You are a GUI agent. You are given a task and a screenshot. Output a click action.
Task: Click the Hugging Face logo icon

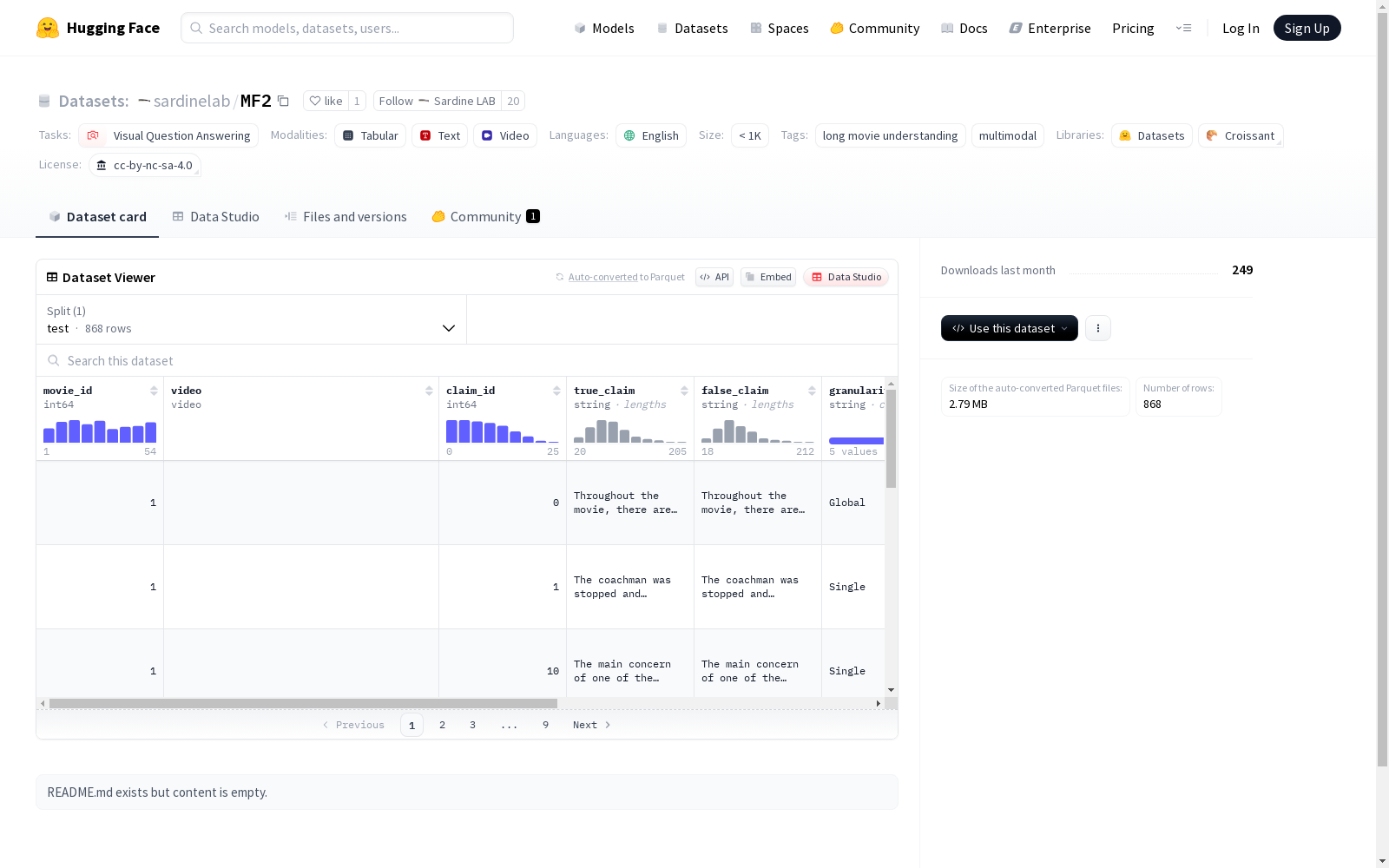click(x=48, y=28)
